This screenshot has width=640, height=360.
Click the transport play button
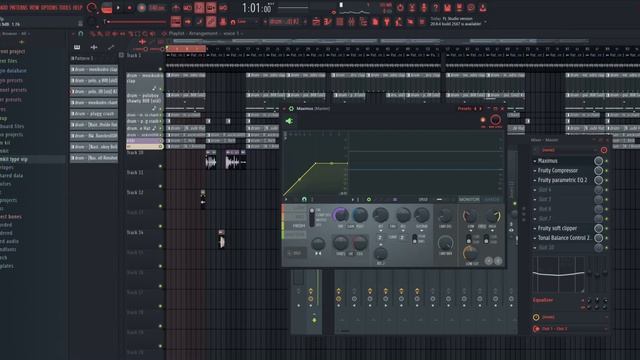pyautogui.click(x=118, y=8)
